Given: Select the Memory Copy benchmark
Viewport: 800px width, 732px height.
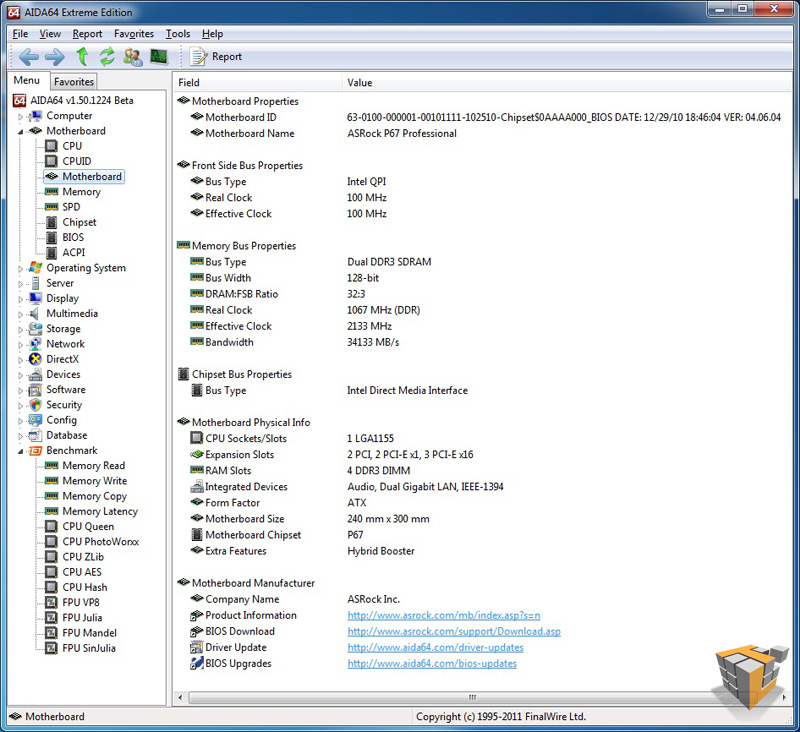Looking at the screenshot, I should [94, 496].
